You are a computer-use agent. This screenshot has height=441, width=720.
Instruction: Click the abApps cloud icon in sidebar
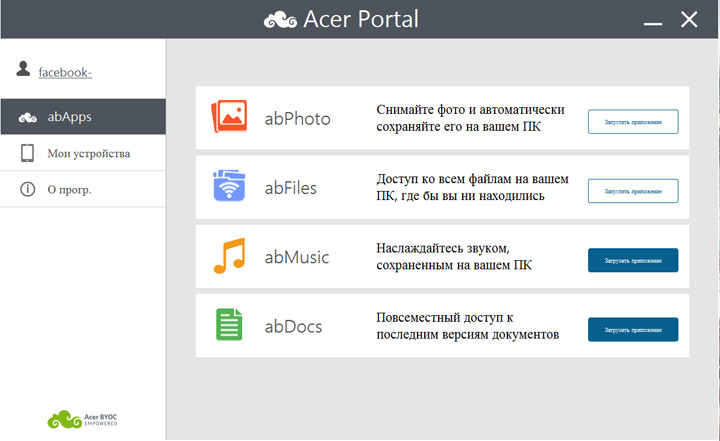point(28,118)
